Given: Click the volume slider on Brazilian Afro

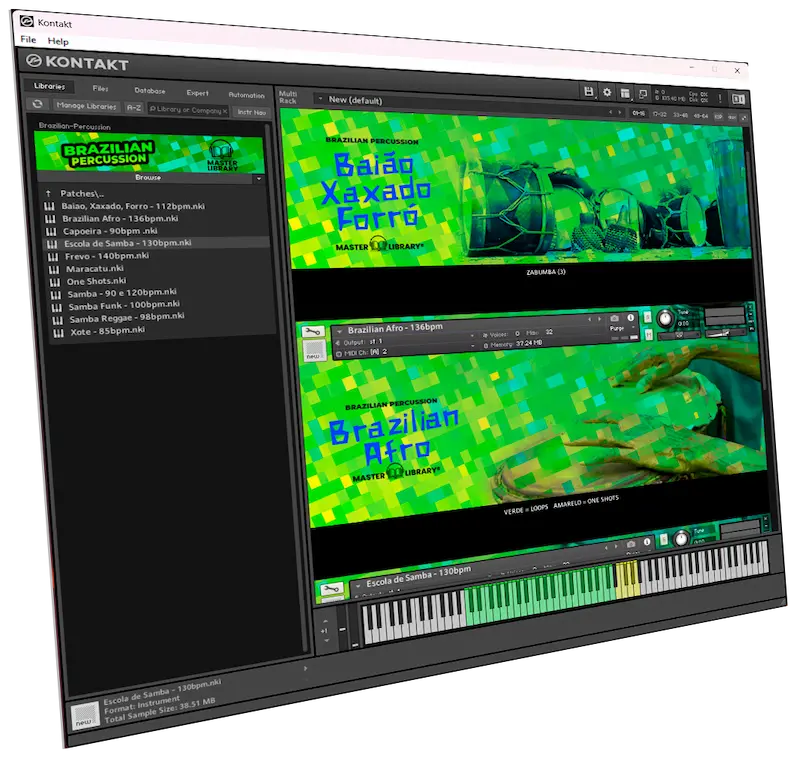Looking at the screenshot, I should pos(725,334).
